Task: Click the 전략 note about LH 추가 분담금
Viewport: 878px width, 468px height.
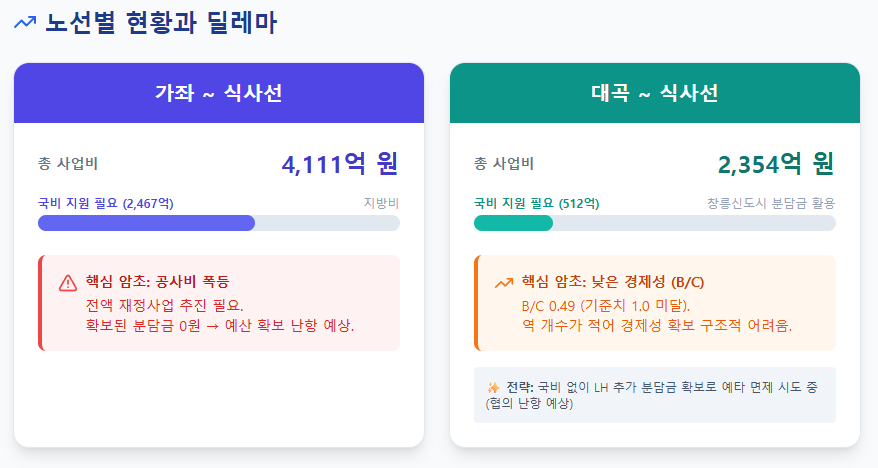Action: pos(655,395)
